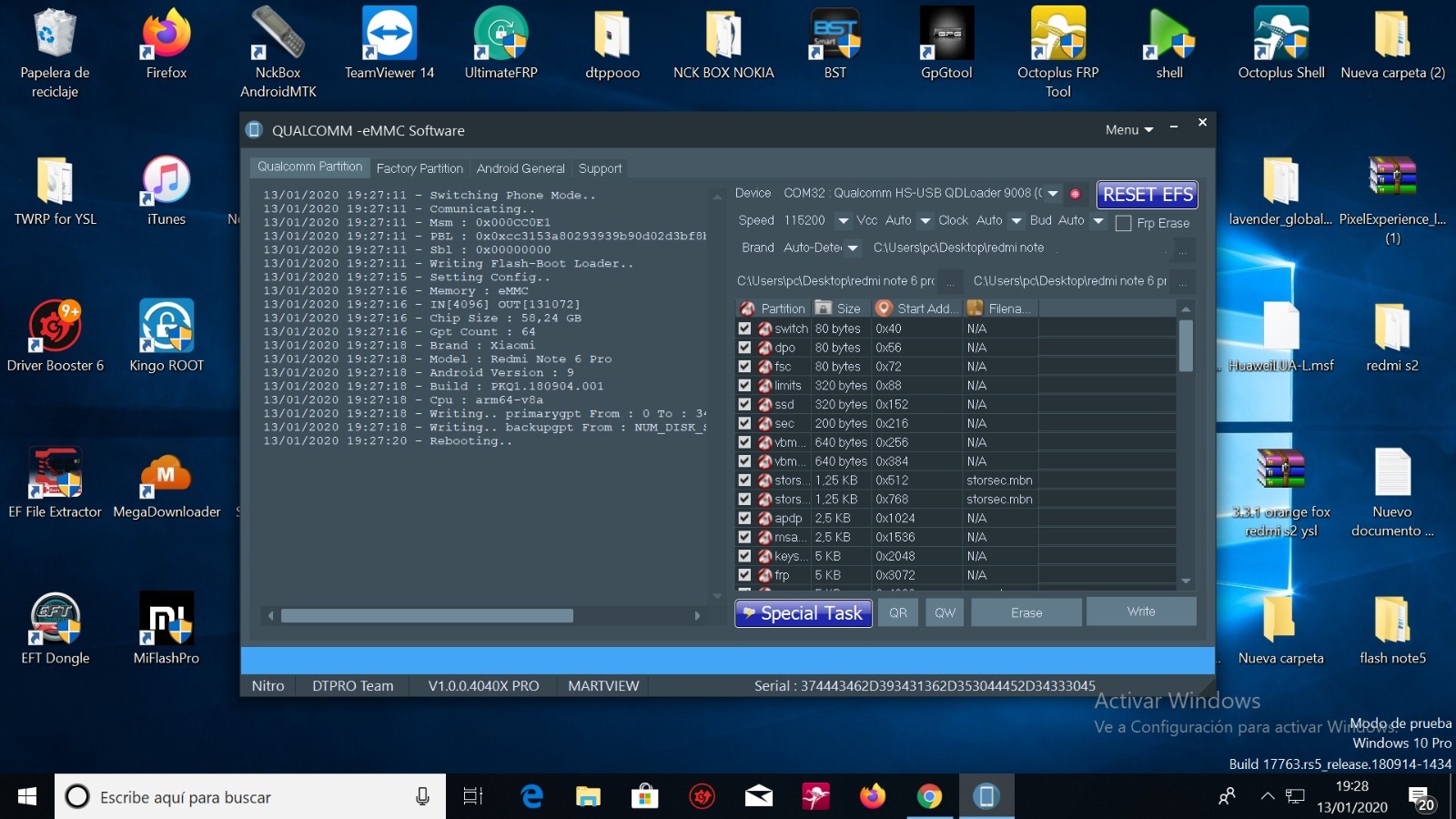Uncheck the fsc partition checkbox
The height and width of the screenshot is (819, 1456).
744,367
